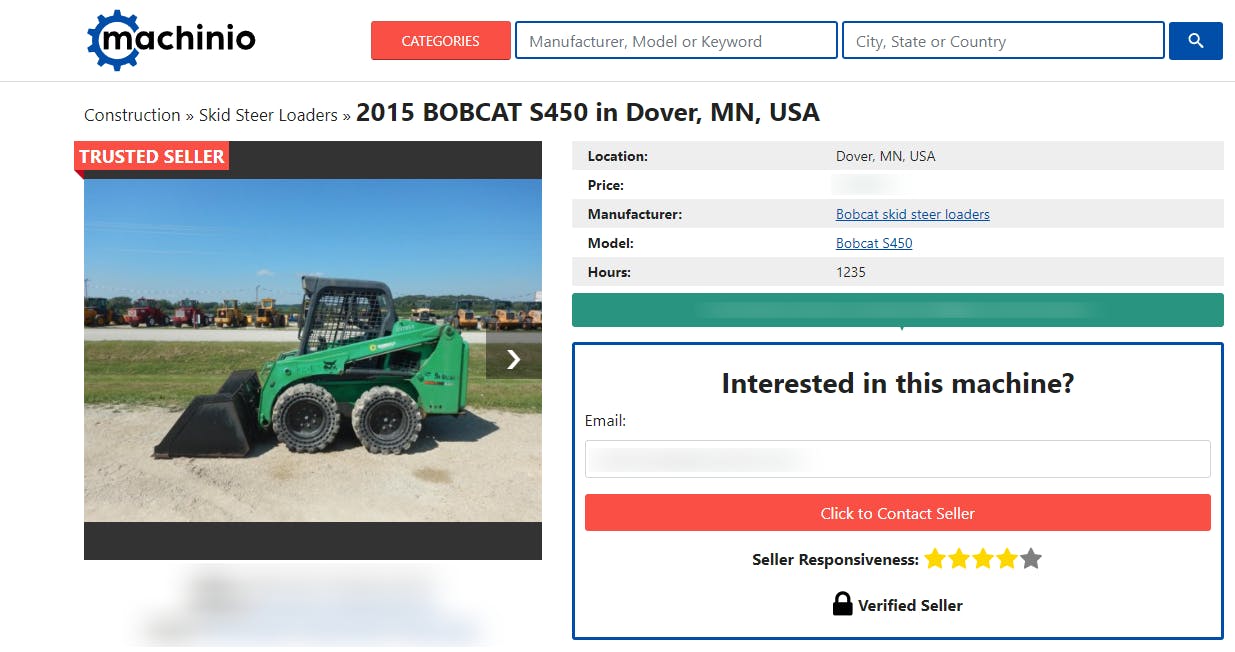The width and height of the screenshot is (1235, 652).
Task: Click the Price row label
Action: pos(606,185)
